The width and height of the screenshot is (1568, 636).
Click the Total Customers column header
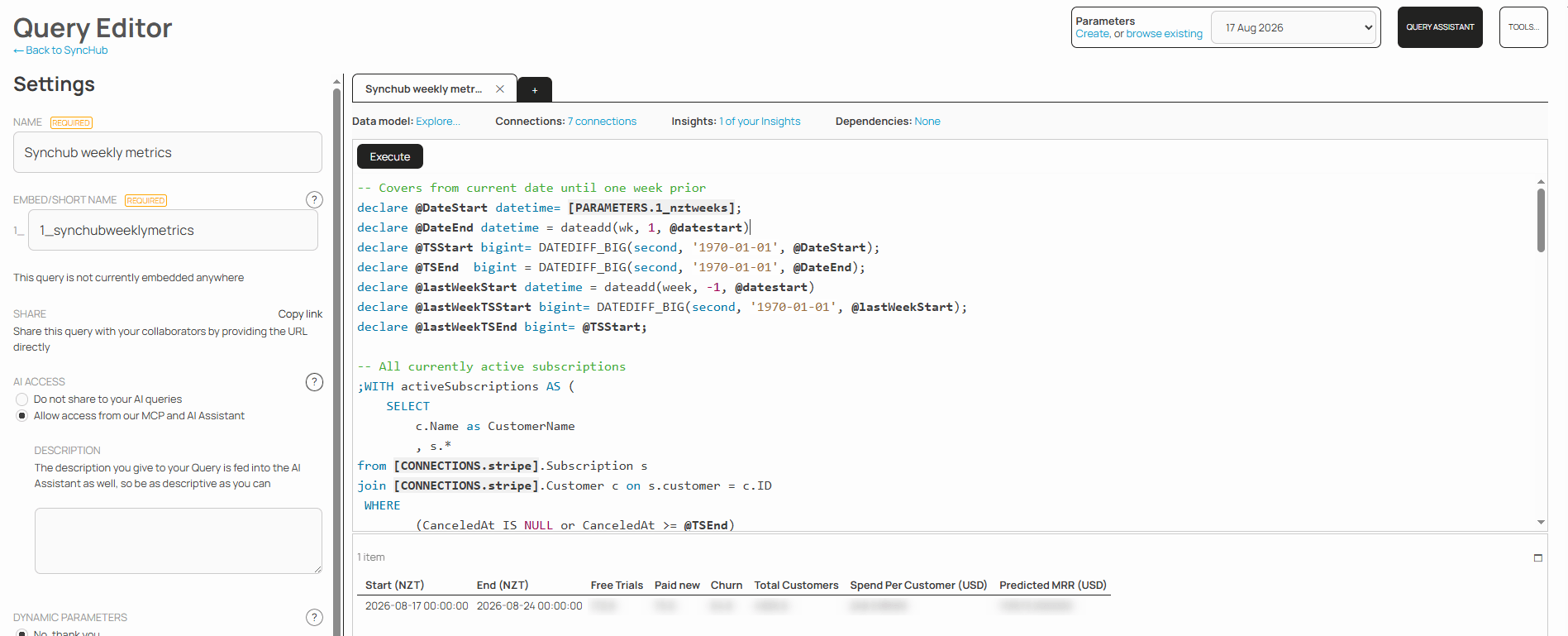(x=796, y=586)
